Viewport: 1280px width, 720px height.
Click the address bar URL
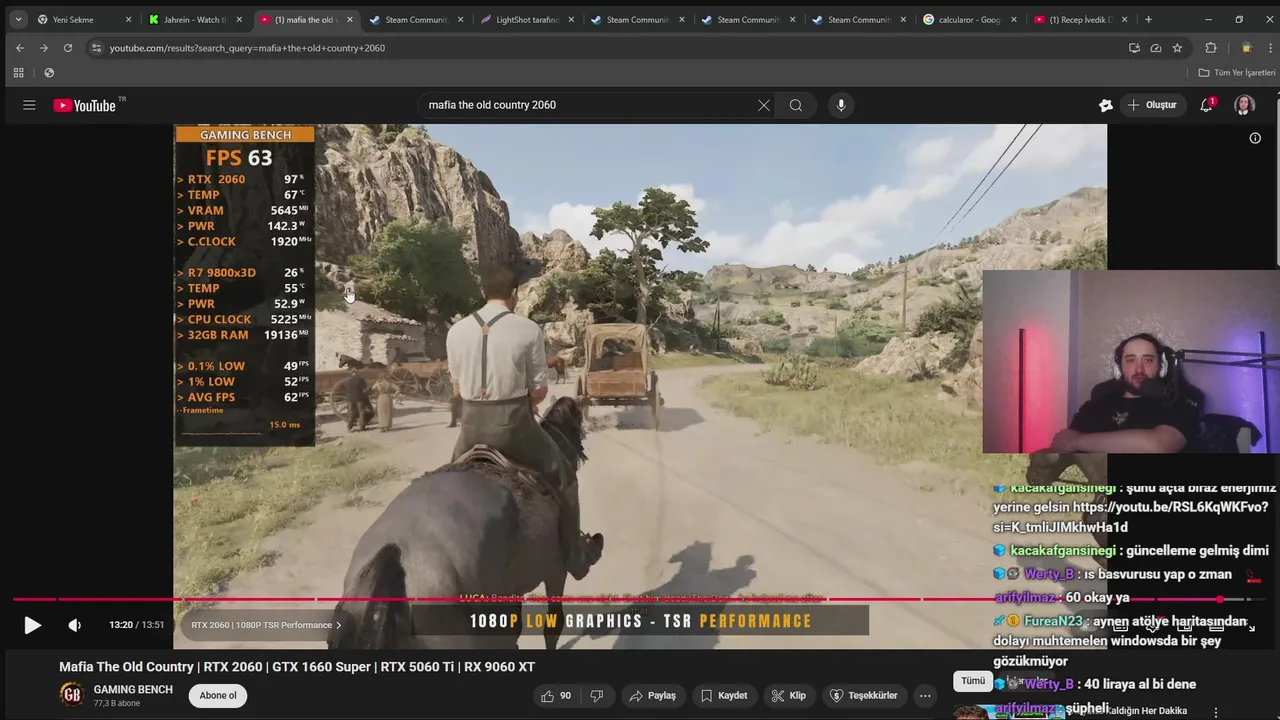[247, 48]
